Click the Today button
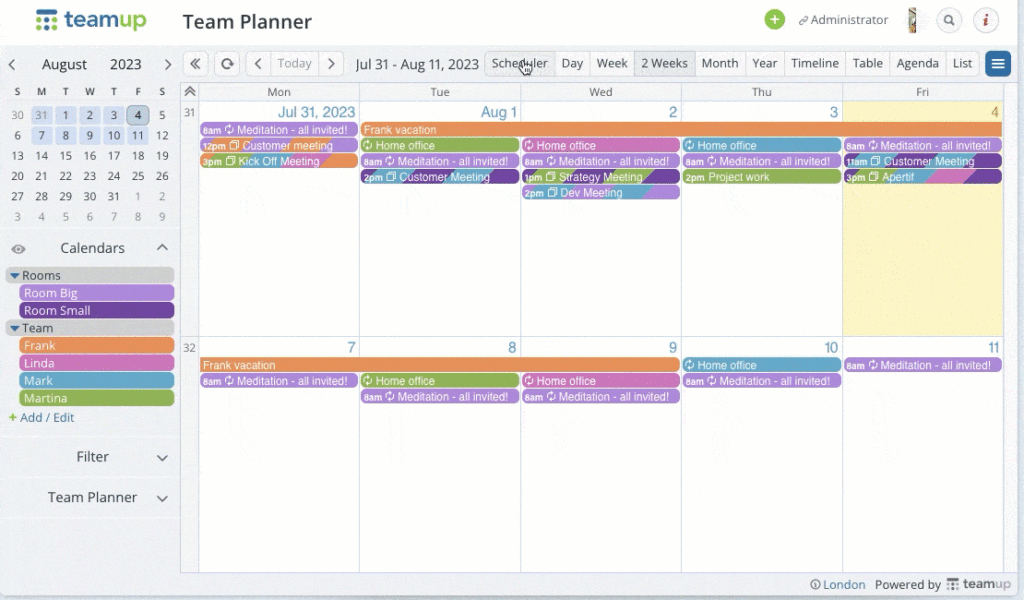 [x=294, y=64]
